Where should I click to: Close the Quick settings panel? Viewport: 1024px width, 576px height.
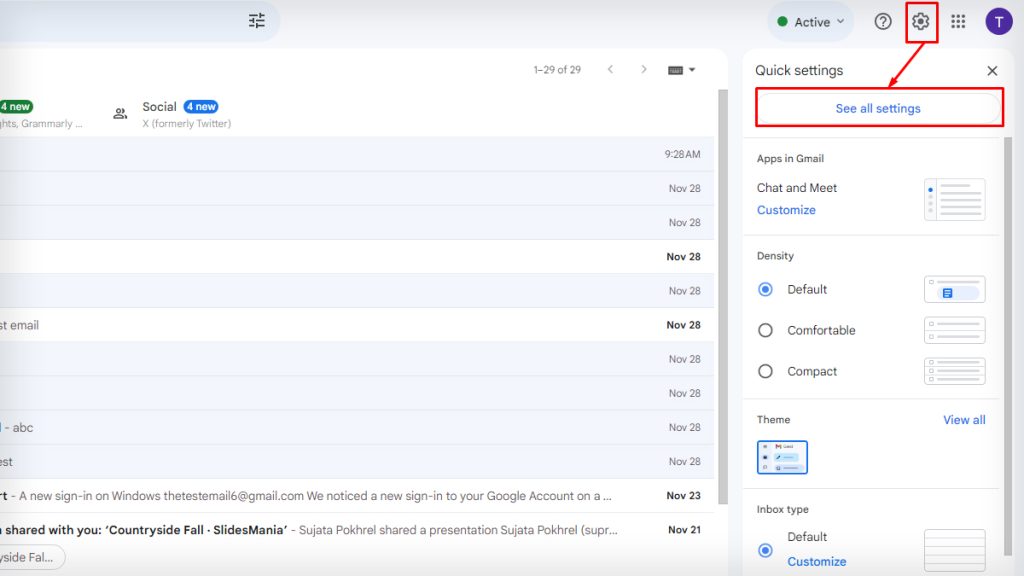[991, 70]
